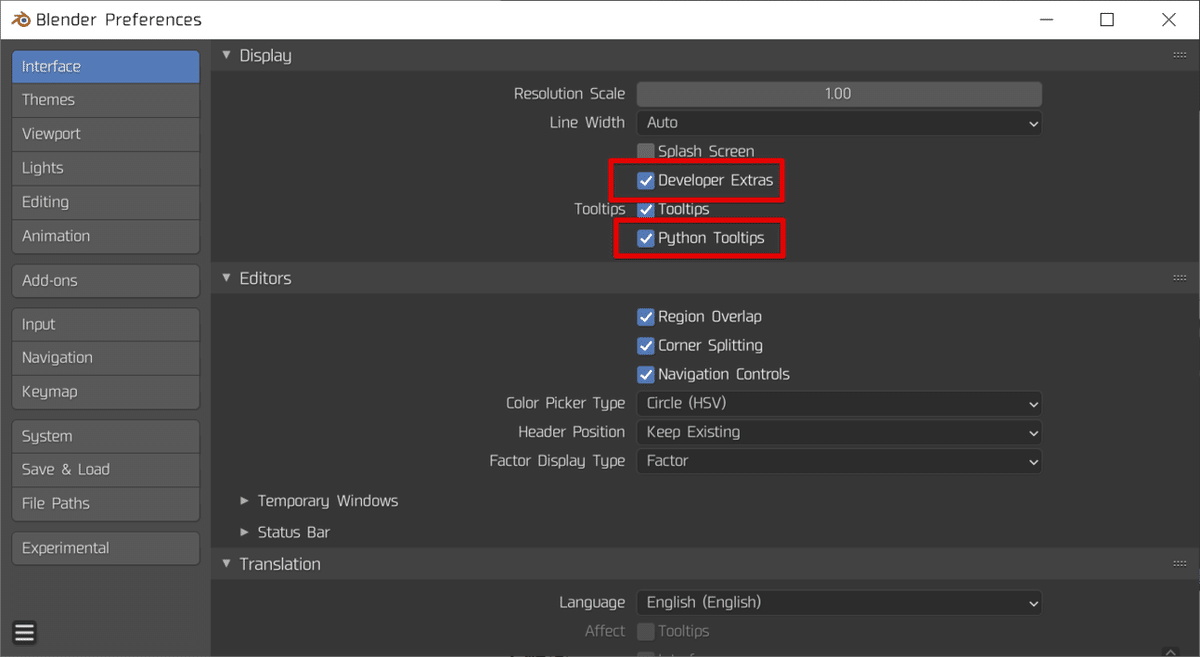The height and width of the screenshot is (657, 1200).
Task: Expand the Status Bar subpanel
Action: point(245,532)
